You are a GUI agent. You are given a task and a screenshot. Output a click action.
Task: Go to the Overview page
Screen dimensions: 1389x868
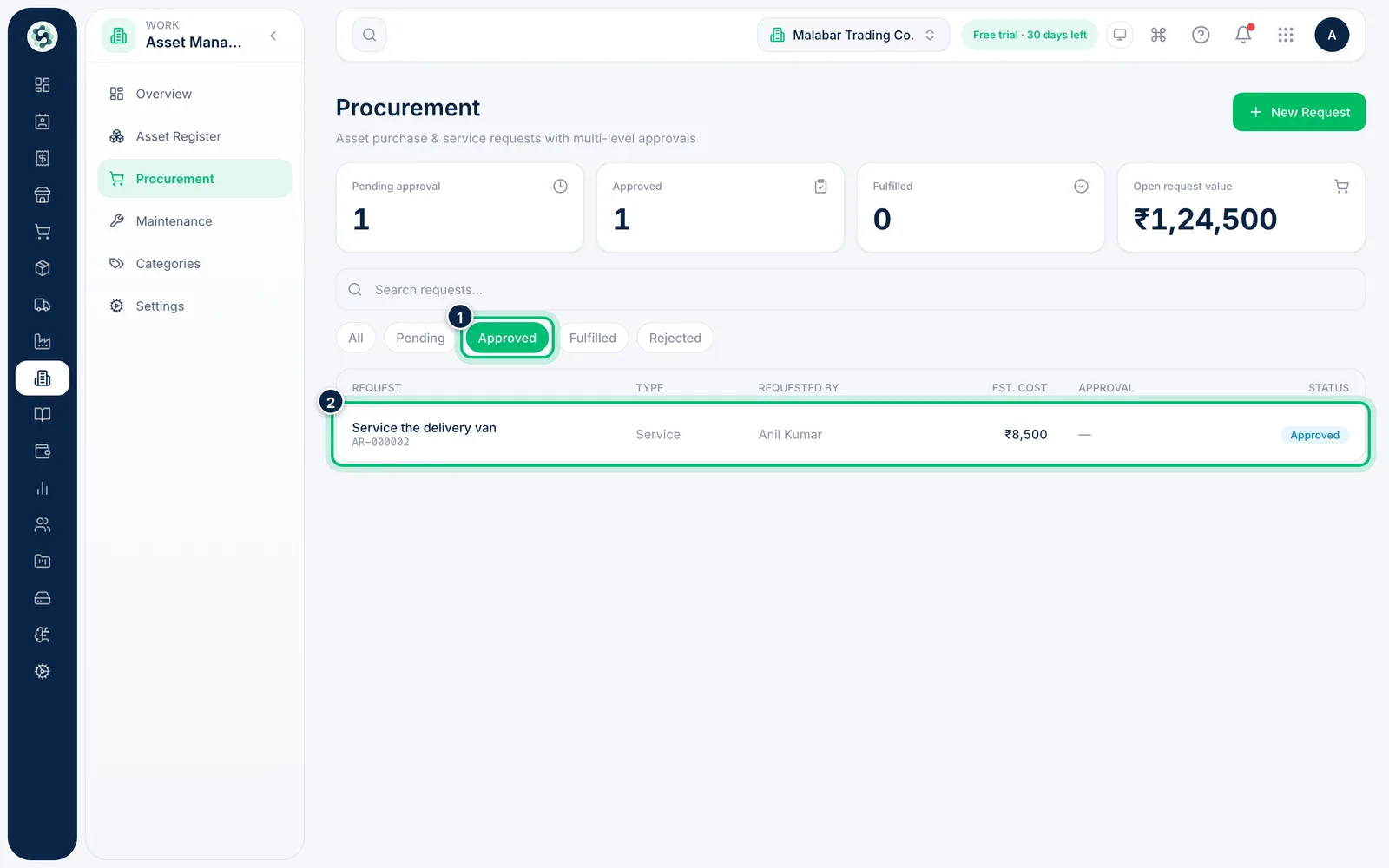click(194, 94)
